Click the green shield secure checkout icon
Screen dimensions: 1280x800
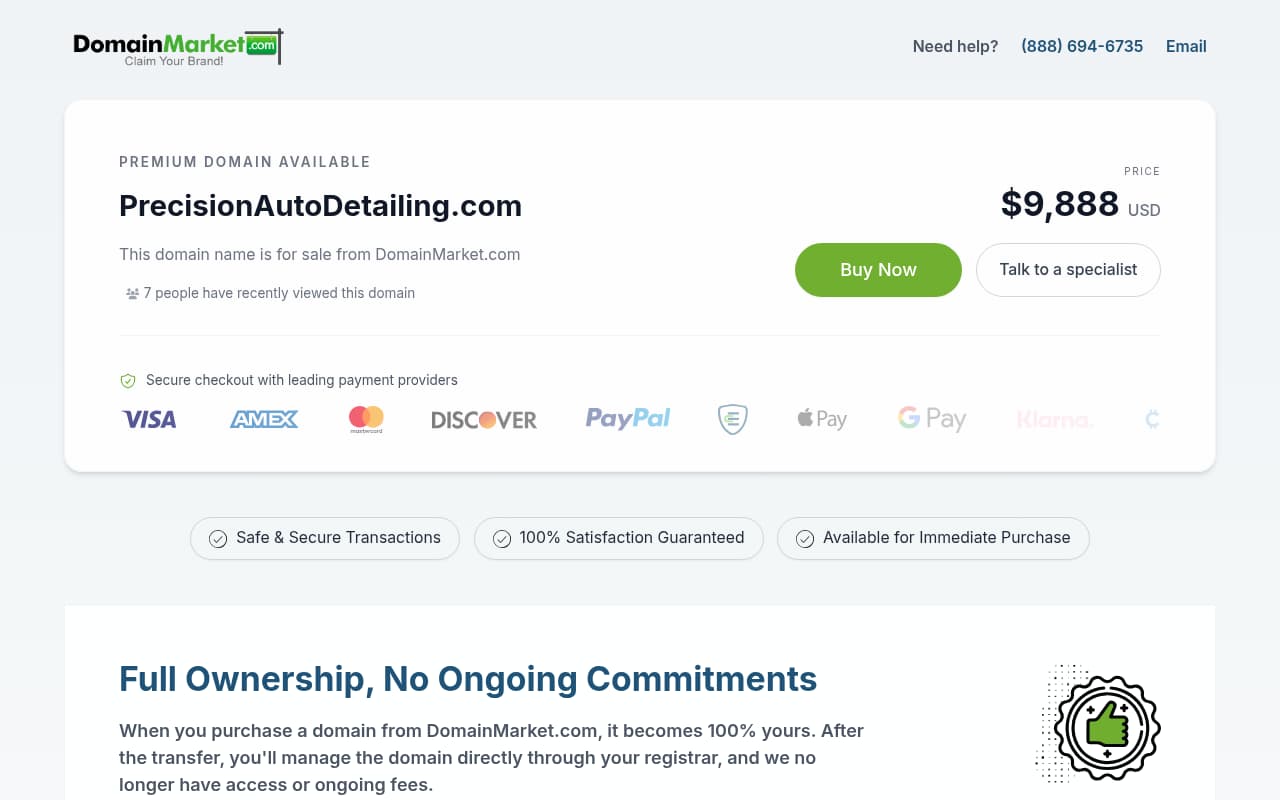point(127,380)
